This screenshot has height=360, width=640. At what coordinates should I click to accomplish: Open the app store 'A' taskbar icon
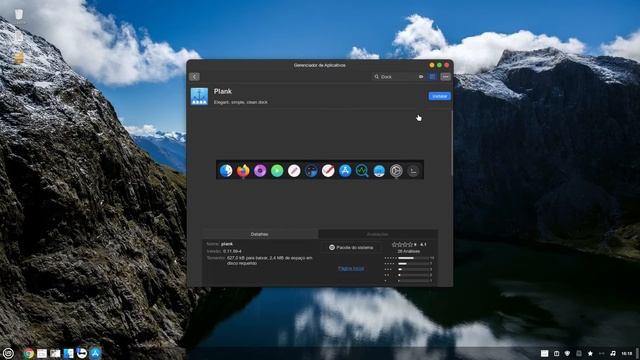(96, 353)
